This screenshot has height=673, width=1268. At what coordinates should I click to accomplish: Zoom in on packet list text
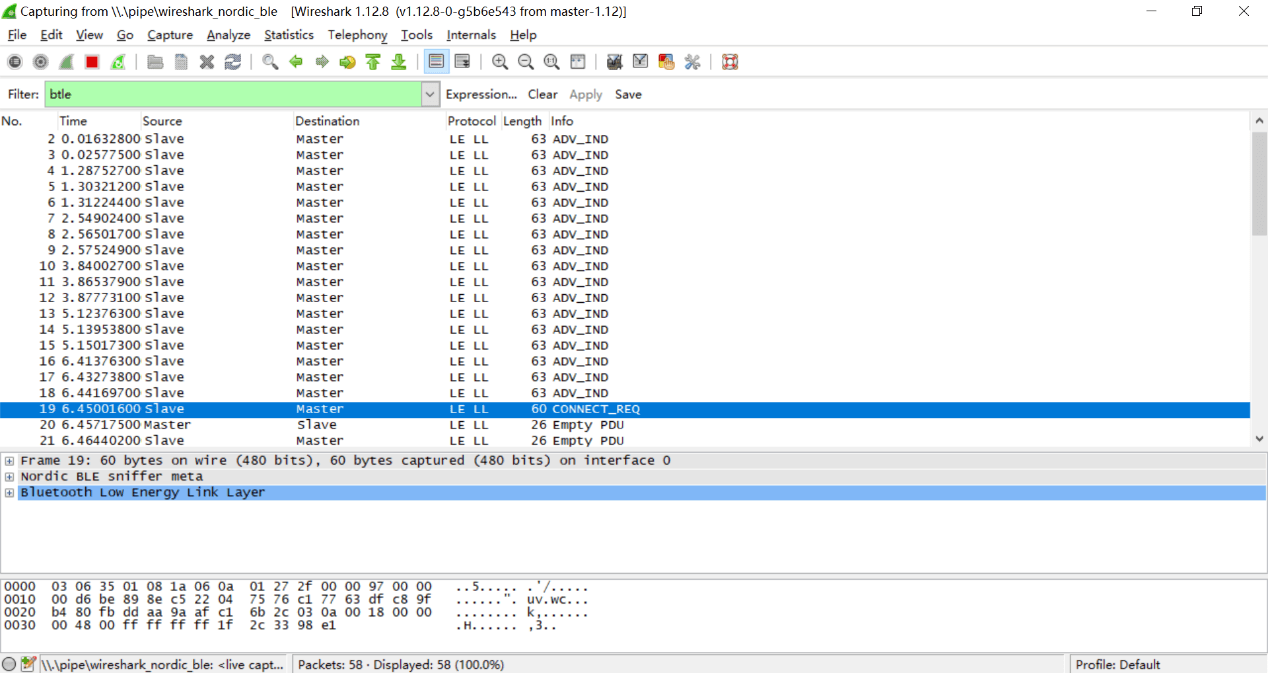point(500,62)
